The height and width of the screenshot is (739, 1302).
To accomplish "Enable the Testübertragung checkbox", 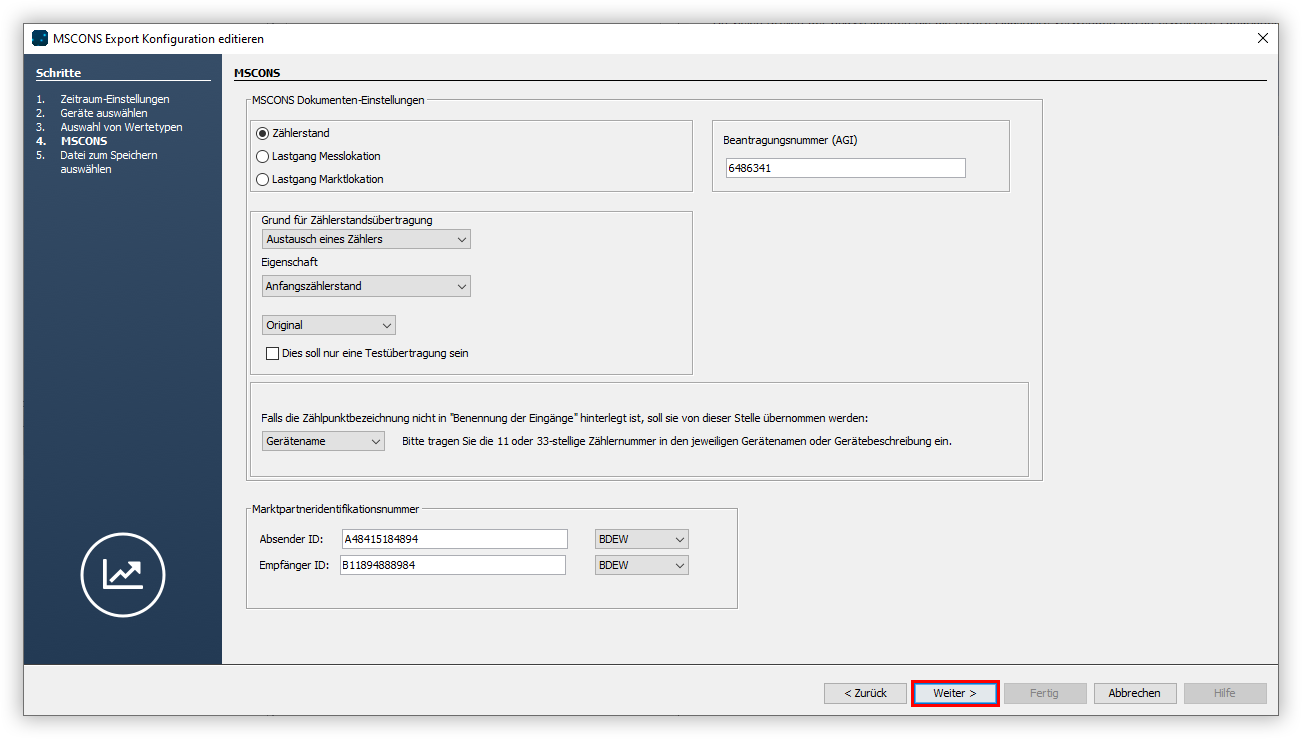I will (x=272, y=352).
